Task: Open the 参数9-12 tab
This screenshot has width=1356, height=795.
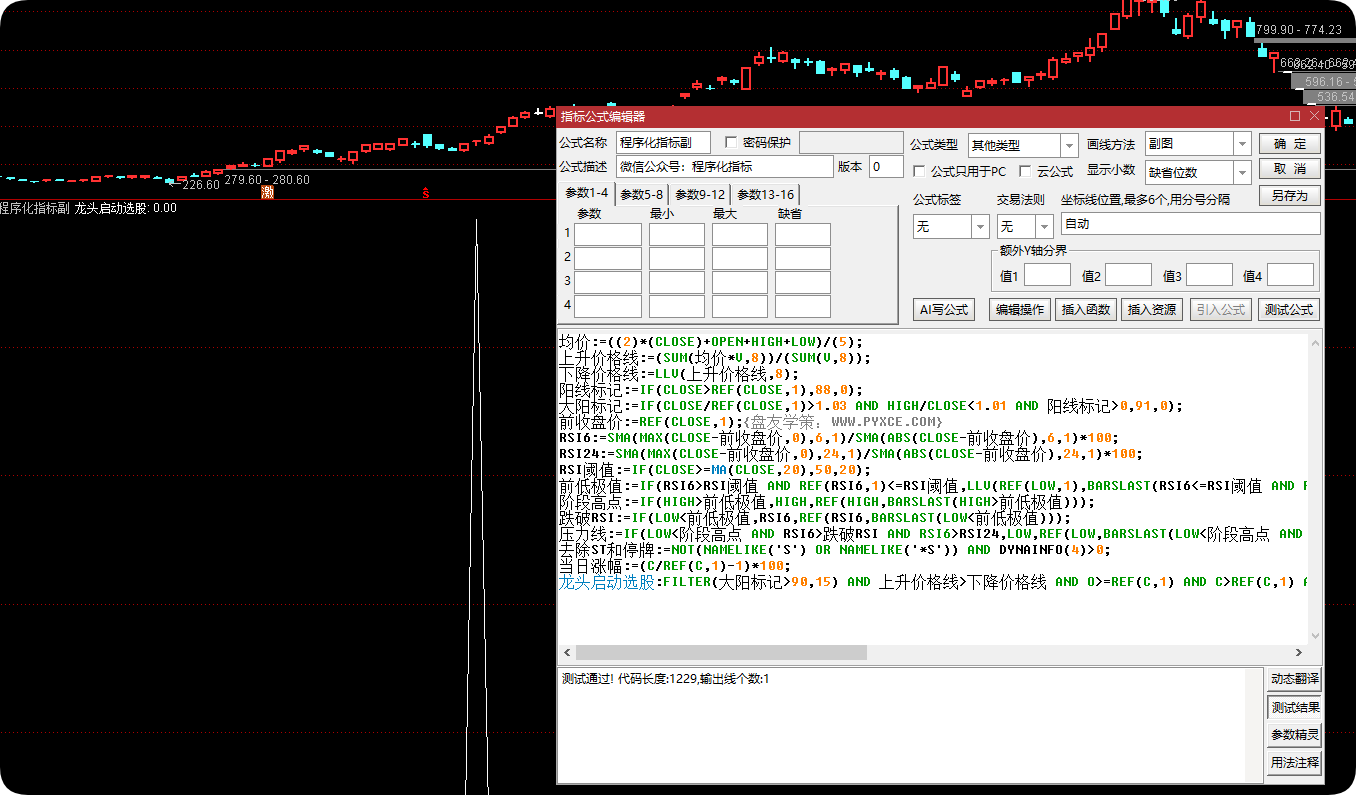Action: pyautogui.click(x=700, y=194)
